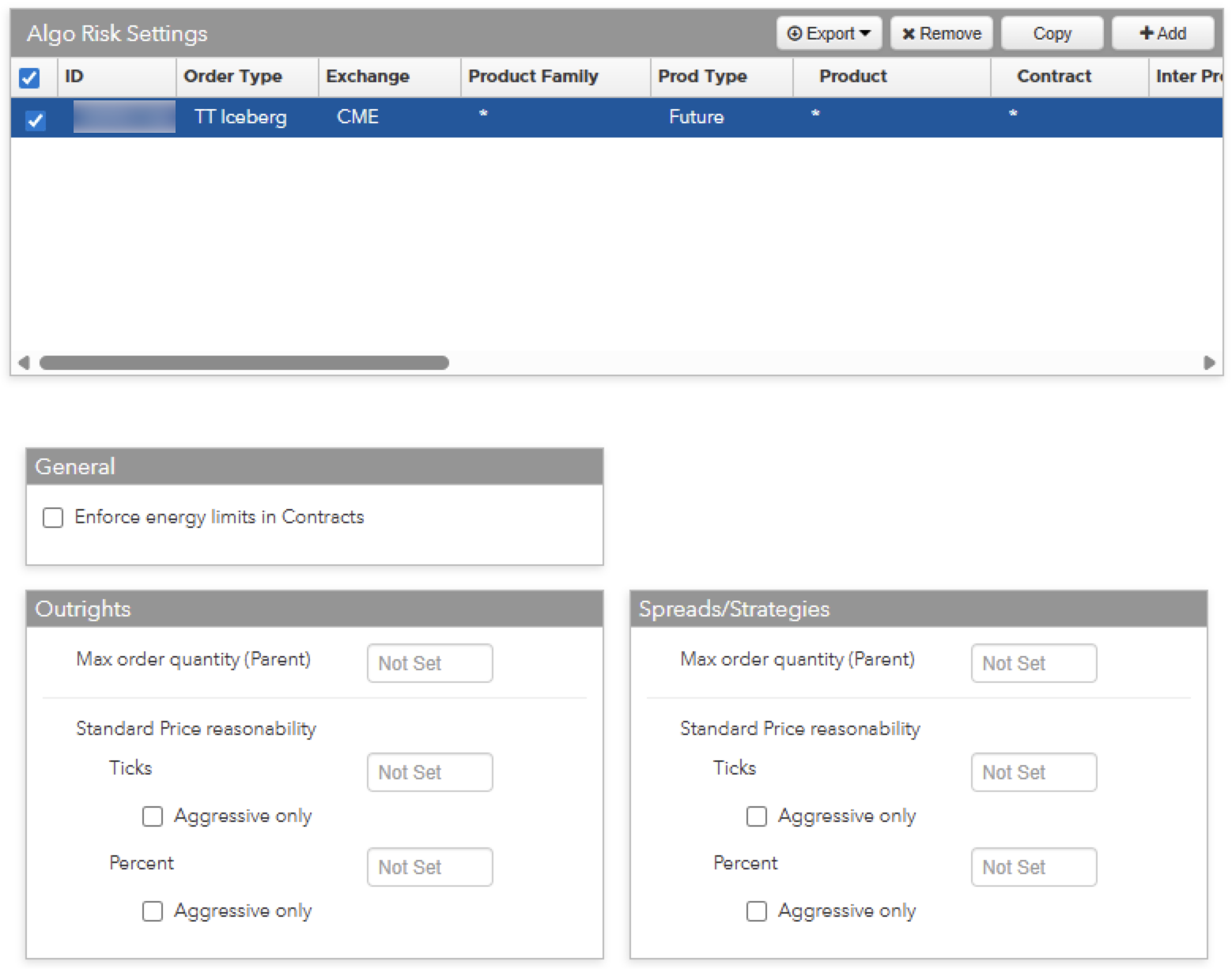This screenshot has width=1232, height=969.
Task: Click the Copy button
Action: 1052,34
